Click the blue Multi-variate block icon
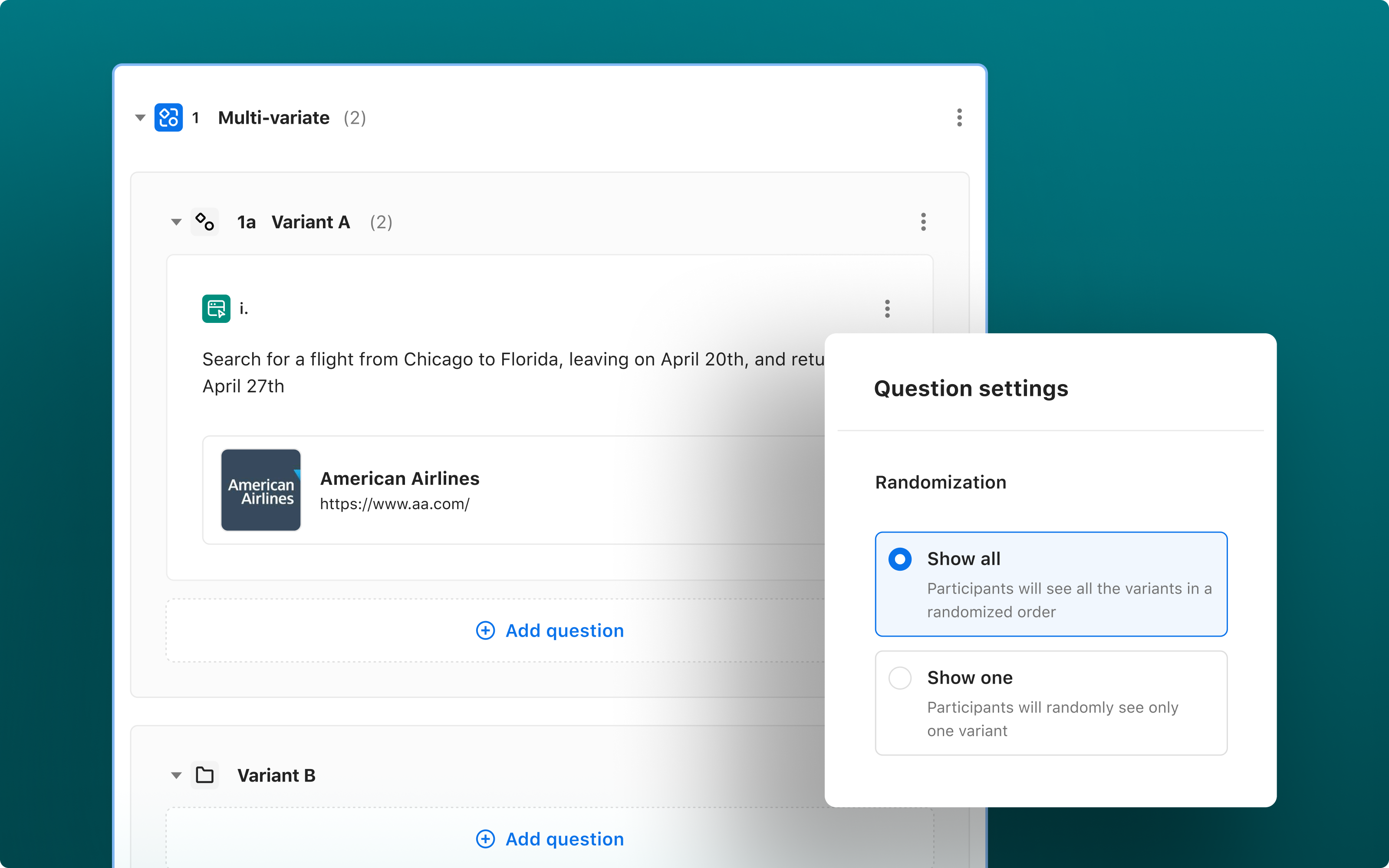This screenshot has height=868, width=1389. click(x=168, y=118)
